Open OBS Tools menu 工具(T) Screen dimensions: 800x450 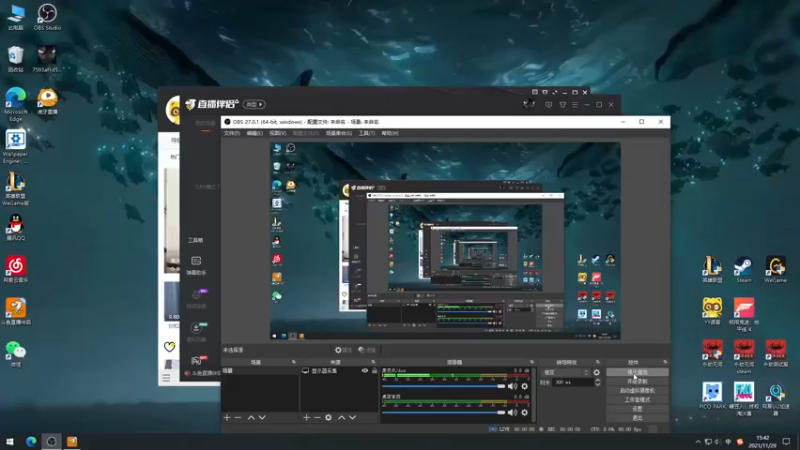(x=366, y=133)
